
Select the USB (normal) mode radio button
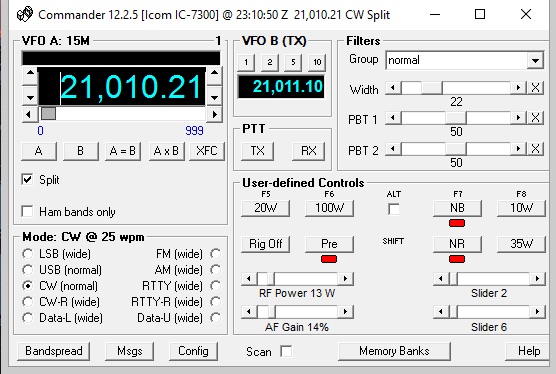pyautogui.click(x=28, y=270)
